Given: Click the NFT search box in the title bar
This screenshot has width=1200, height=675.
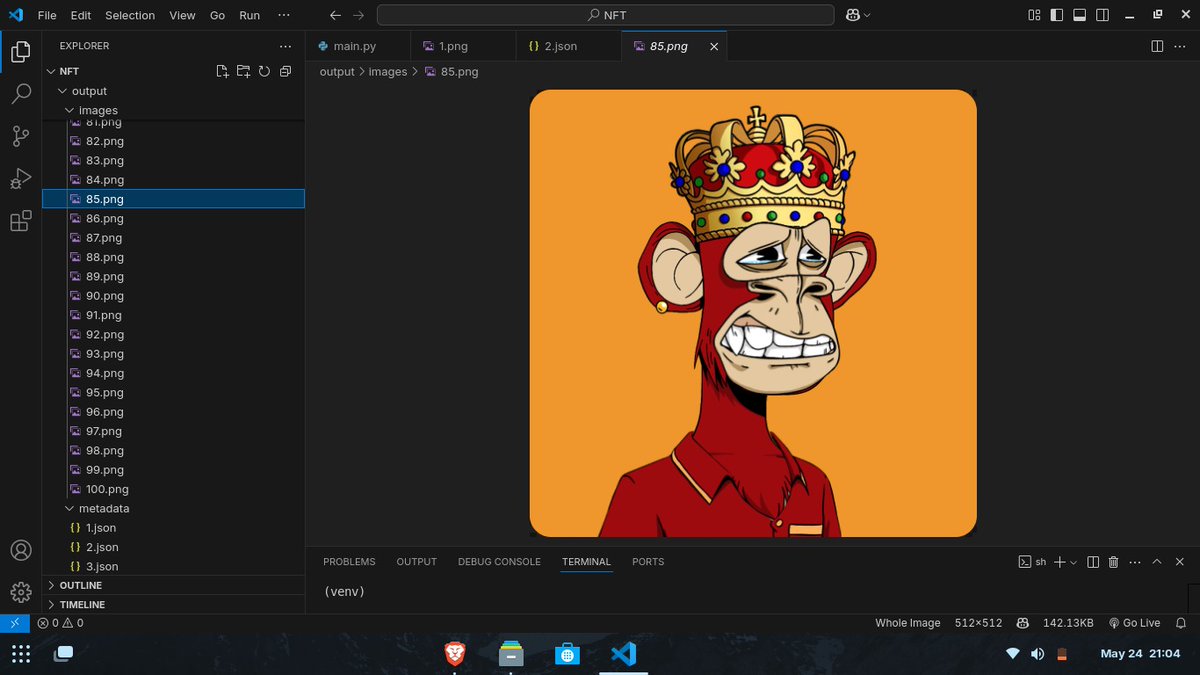Looking at the screenshot, I should (x=604, y=15).
